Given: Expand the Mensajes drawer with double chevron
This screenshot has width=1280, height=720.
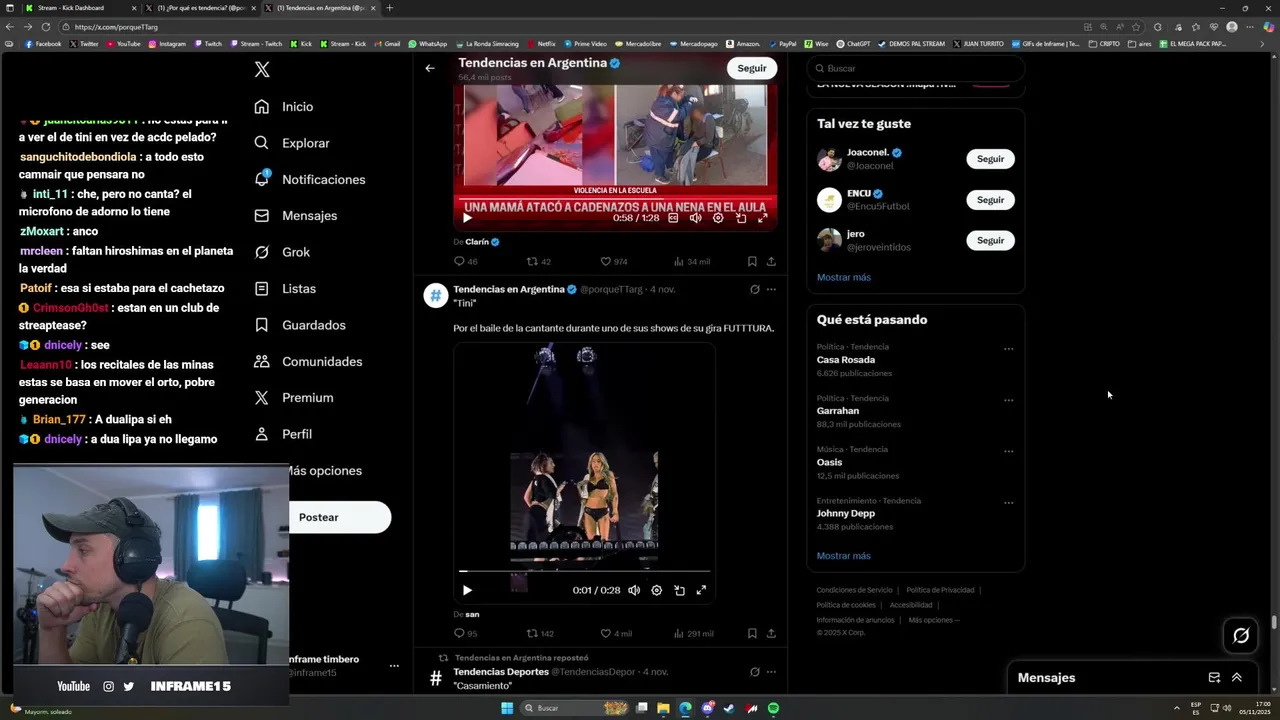Looking at the screenshot, I should 1237,677.
